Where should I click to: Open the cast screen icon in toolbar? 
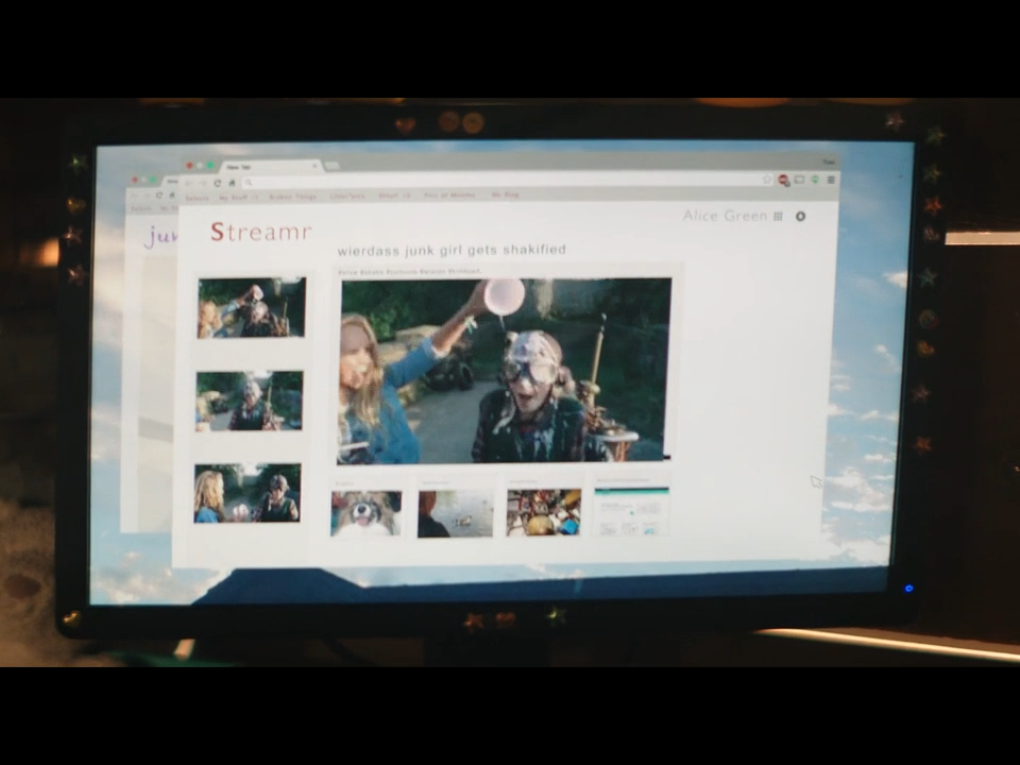(799, 180)
